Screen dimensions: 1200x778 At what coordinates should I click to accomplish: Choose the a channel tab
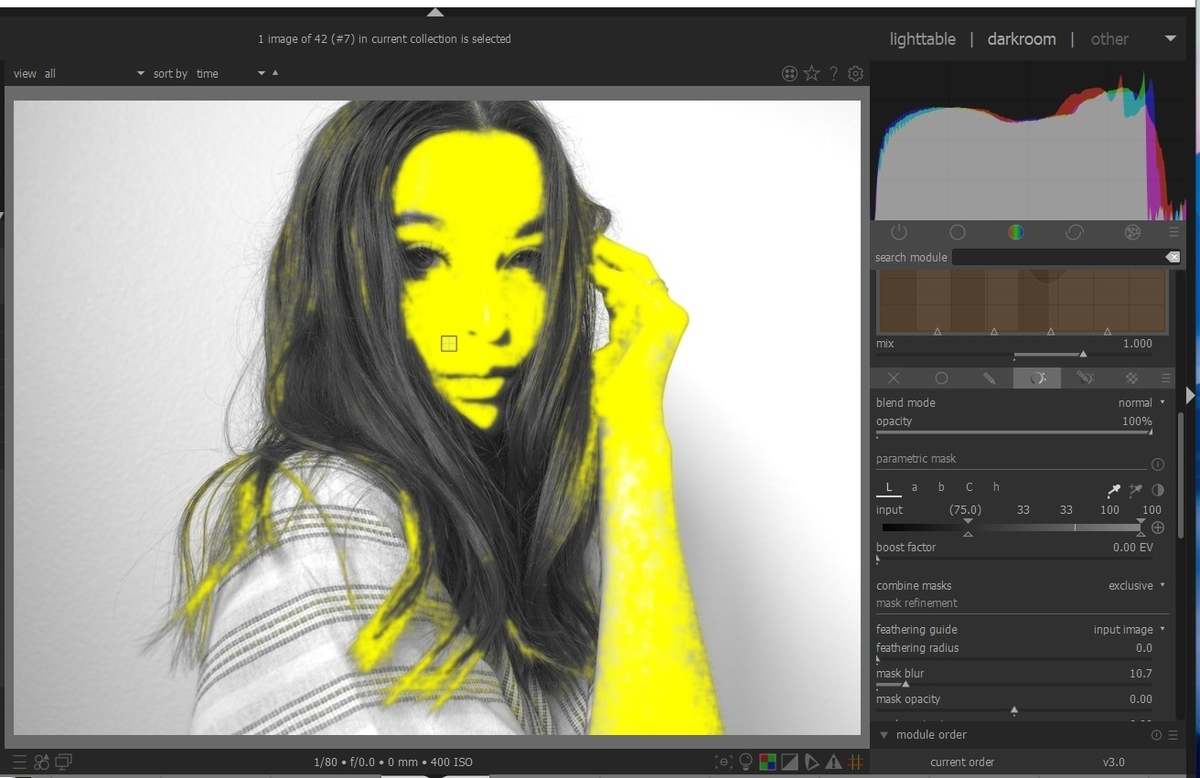pos(914,487)
